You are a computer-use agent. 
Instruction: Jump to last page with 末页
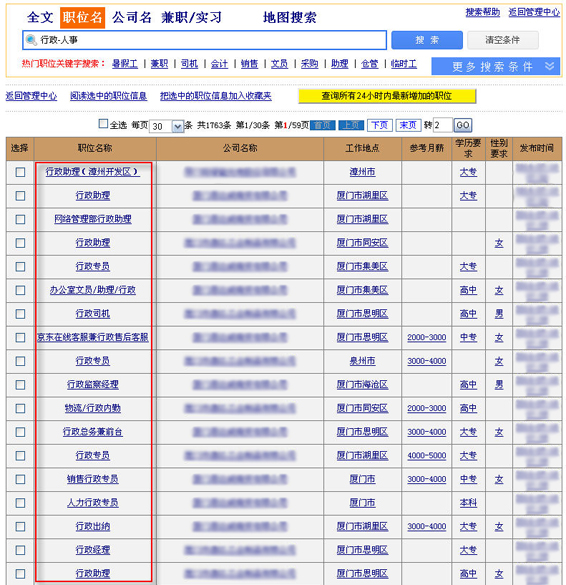[408, 125]
